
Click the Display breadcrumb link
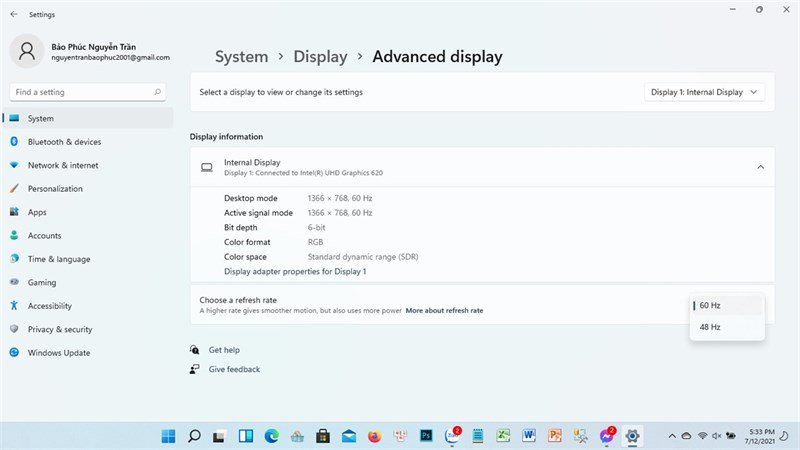point(320,57)
